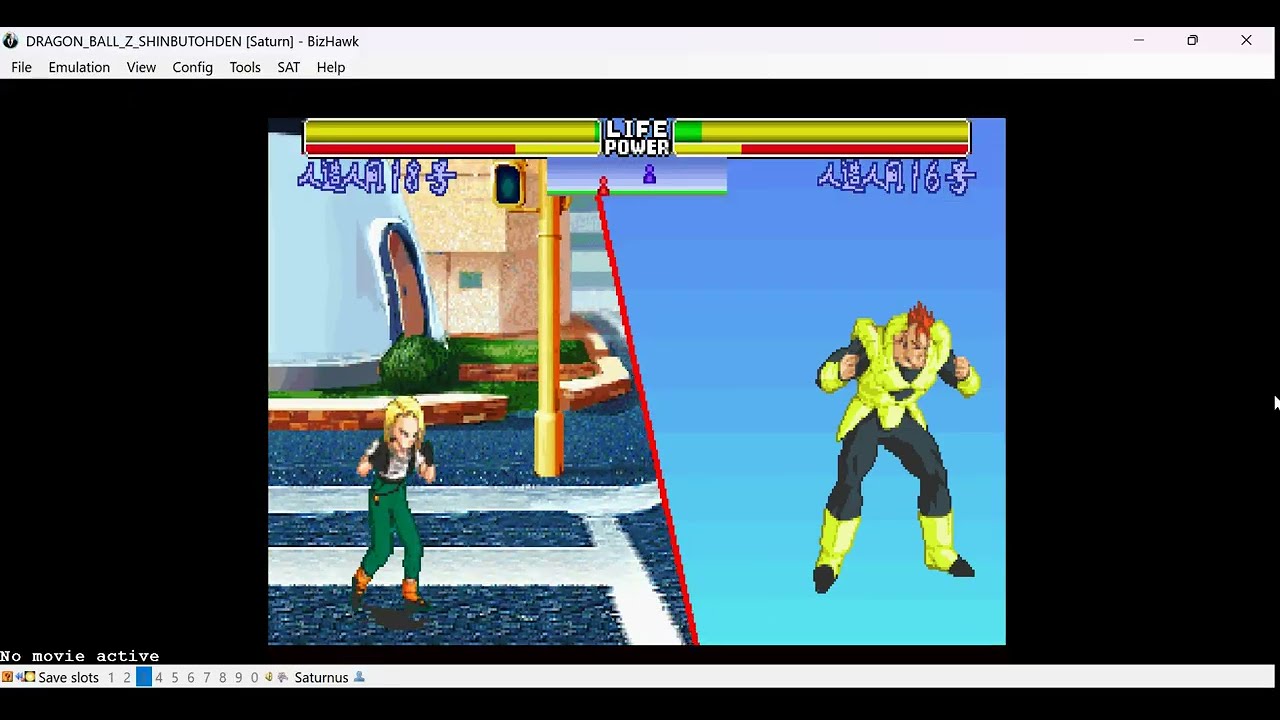
Task: Select save slot 5
Action: (175, 677)
